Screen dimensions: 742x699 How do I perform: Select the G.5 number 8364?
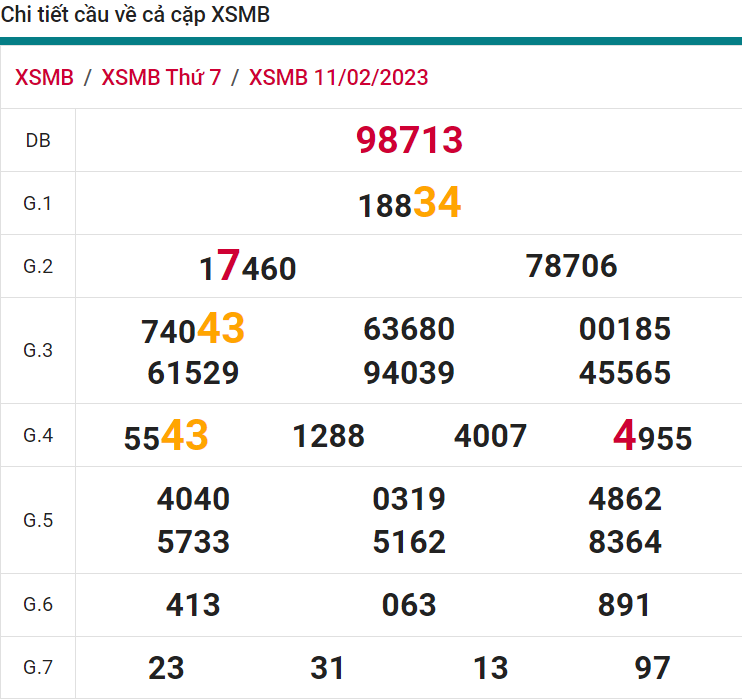[x=625, y=542]
